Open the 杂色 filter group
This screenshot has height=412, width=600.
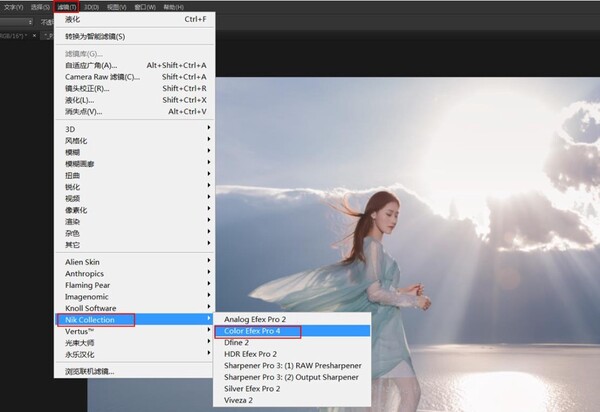click(135, 233)
